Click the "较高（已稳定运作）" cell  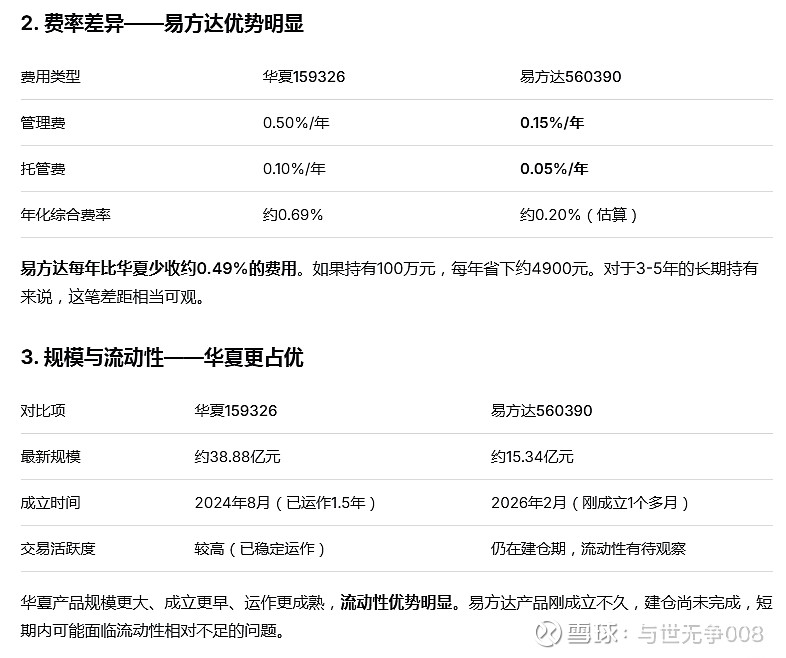(x=260, y=549)
